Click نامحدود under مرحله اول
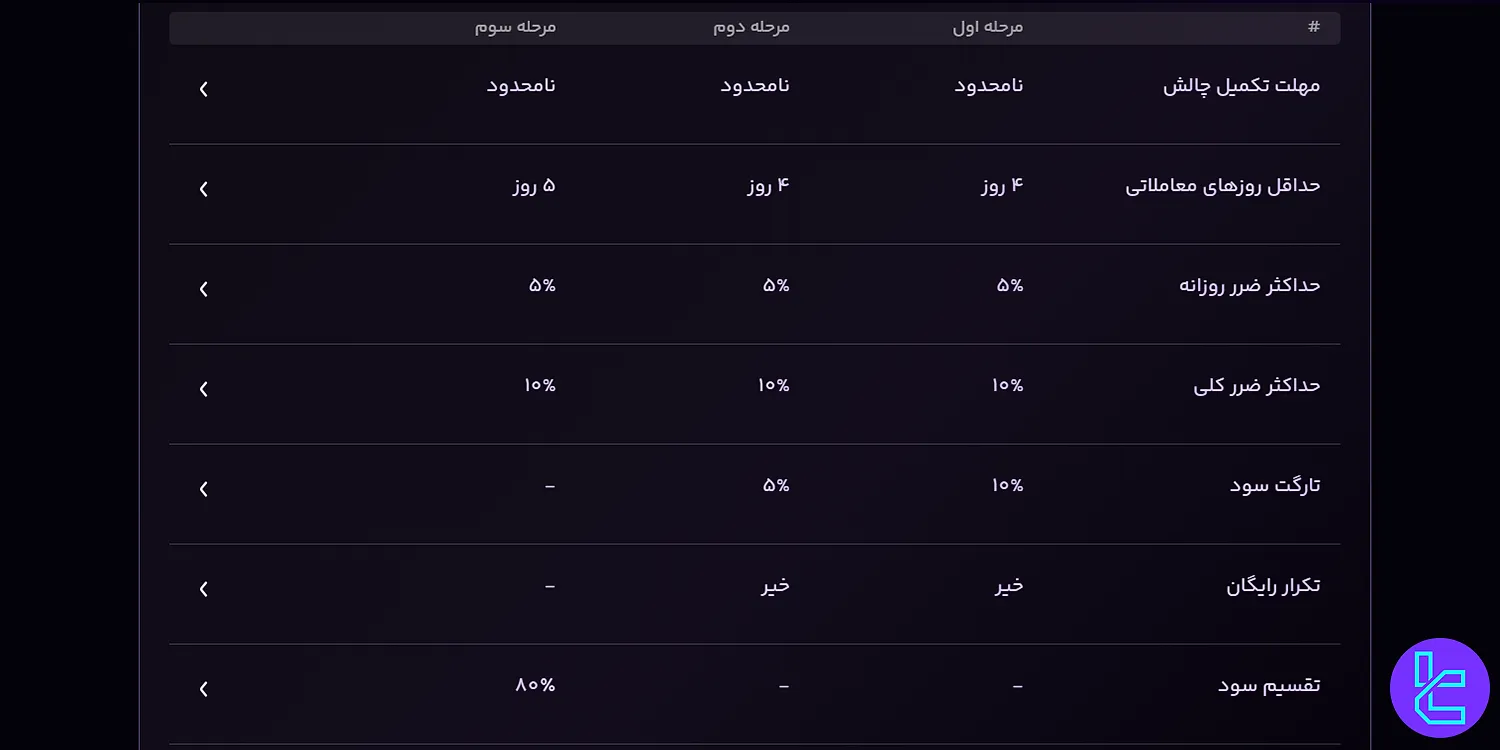Screen dimensions: 1500x750 pos(986,85)
